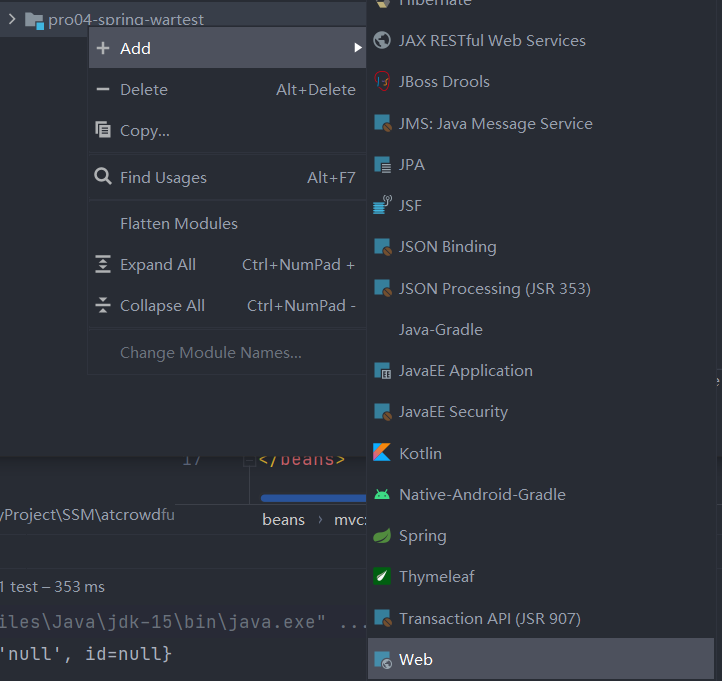The height and width of the screenshot is (681, 722).
Task: Add Native-Android-Gradle facet
Action: 541,495
